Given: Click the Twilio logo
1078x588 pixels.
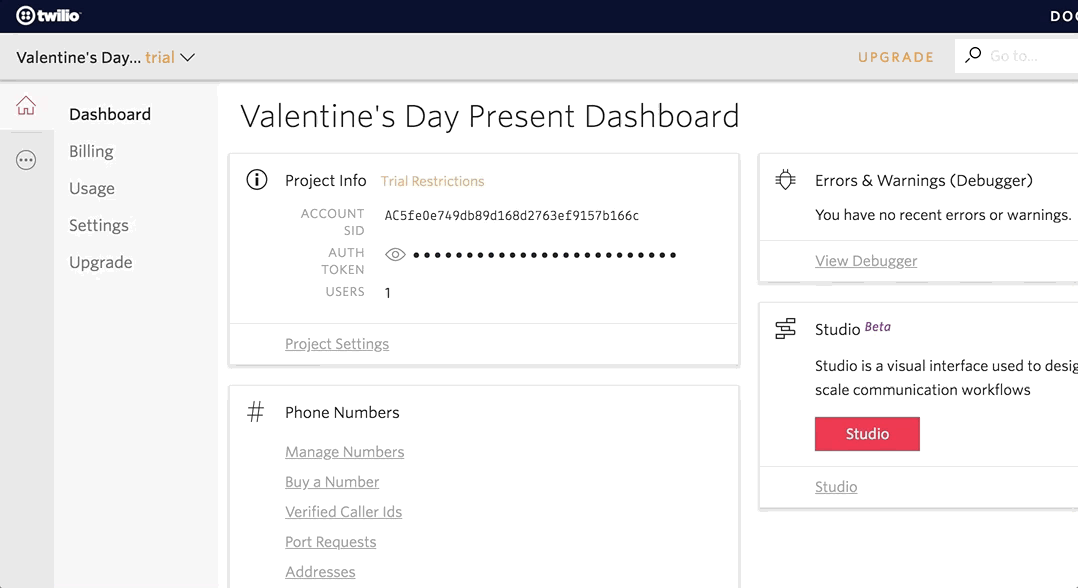Looking at the screenshot, I should click(x=48, y=15).
